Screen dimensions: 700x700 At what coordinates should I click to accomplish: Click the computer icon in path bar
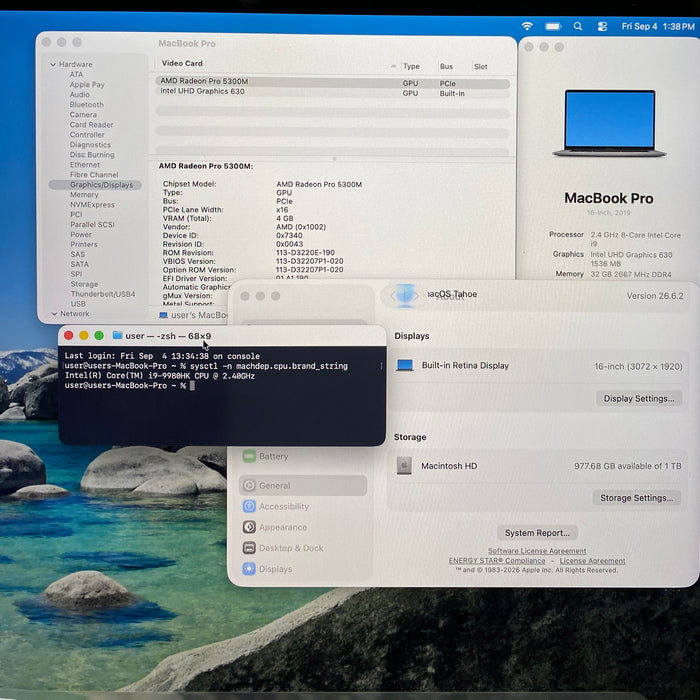tap(163, 315)
